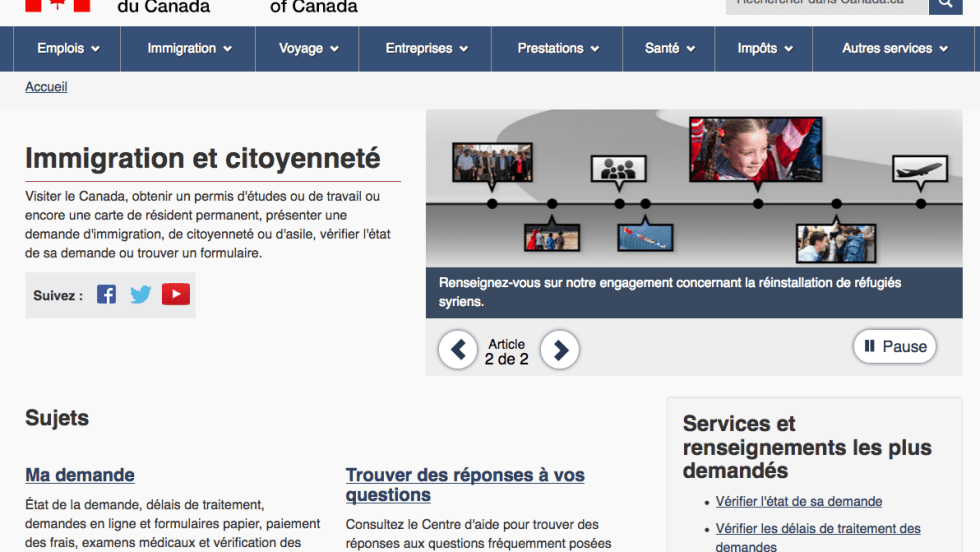This screenshot has width=980, height=552.
Task: Go to previous carousel article
Action: (458, 350)
